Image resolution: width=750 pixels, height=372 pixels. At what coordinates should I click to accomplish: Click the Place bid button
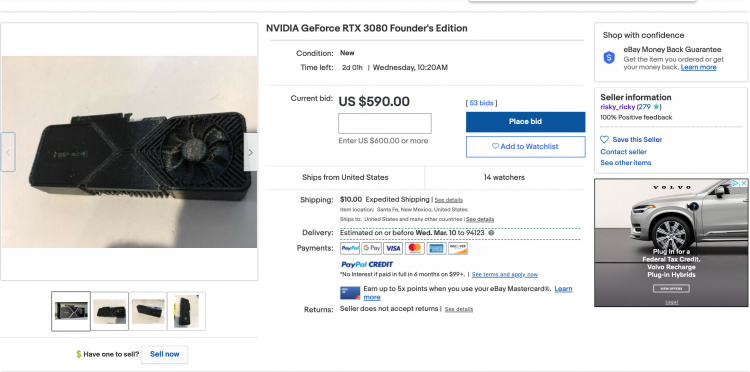click(526, 122)
